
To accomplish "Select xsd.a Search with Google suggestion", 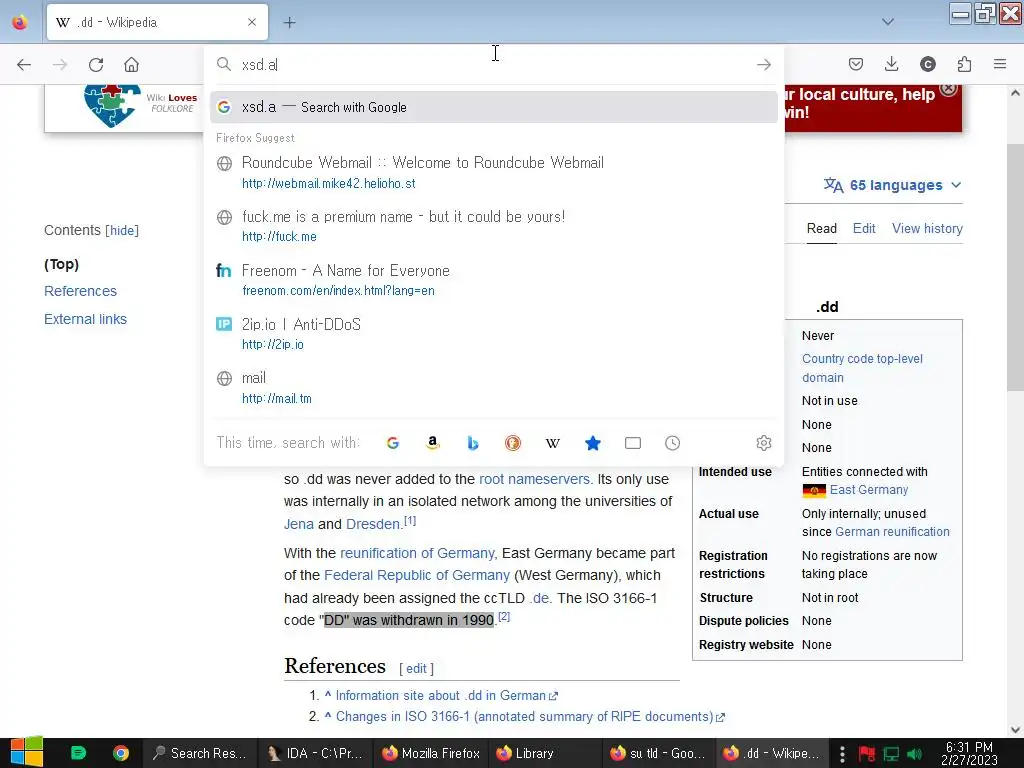I will pos(494,107).
